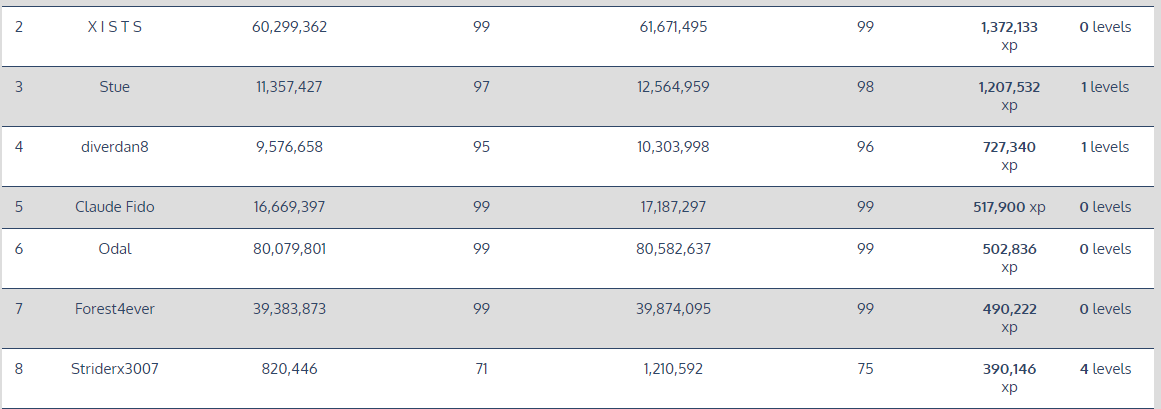Open Odal's profile link
Screen dimensions: 1161x409
[115, 249]
